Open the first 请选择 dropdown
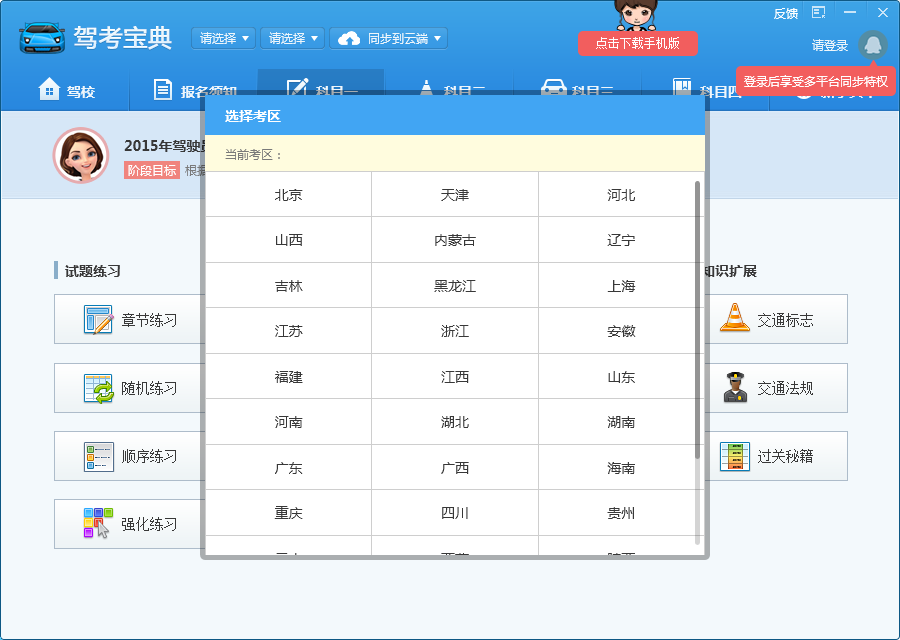The height and width of the screenshot is (640, 900). [222, 38]
